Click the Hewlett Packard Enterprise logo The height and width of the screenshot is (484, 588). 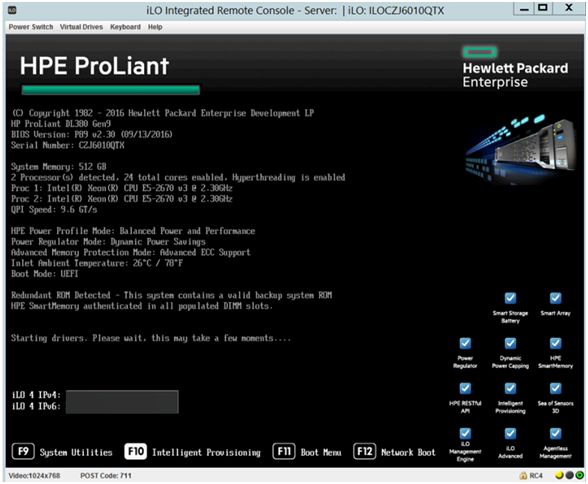click(x=515, y=68)
